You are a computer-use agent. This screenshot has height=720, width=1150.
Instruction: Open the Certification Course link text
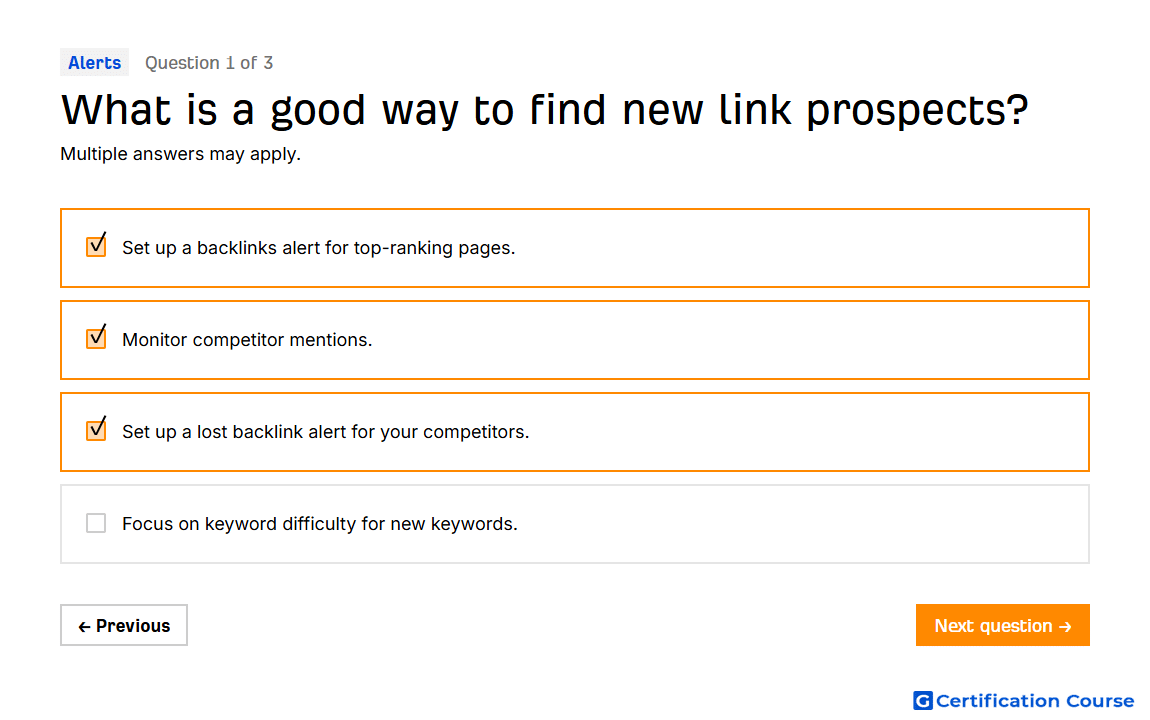tap(1034, 701)
